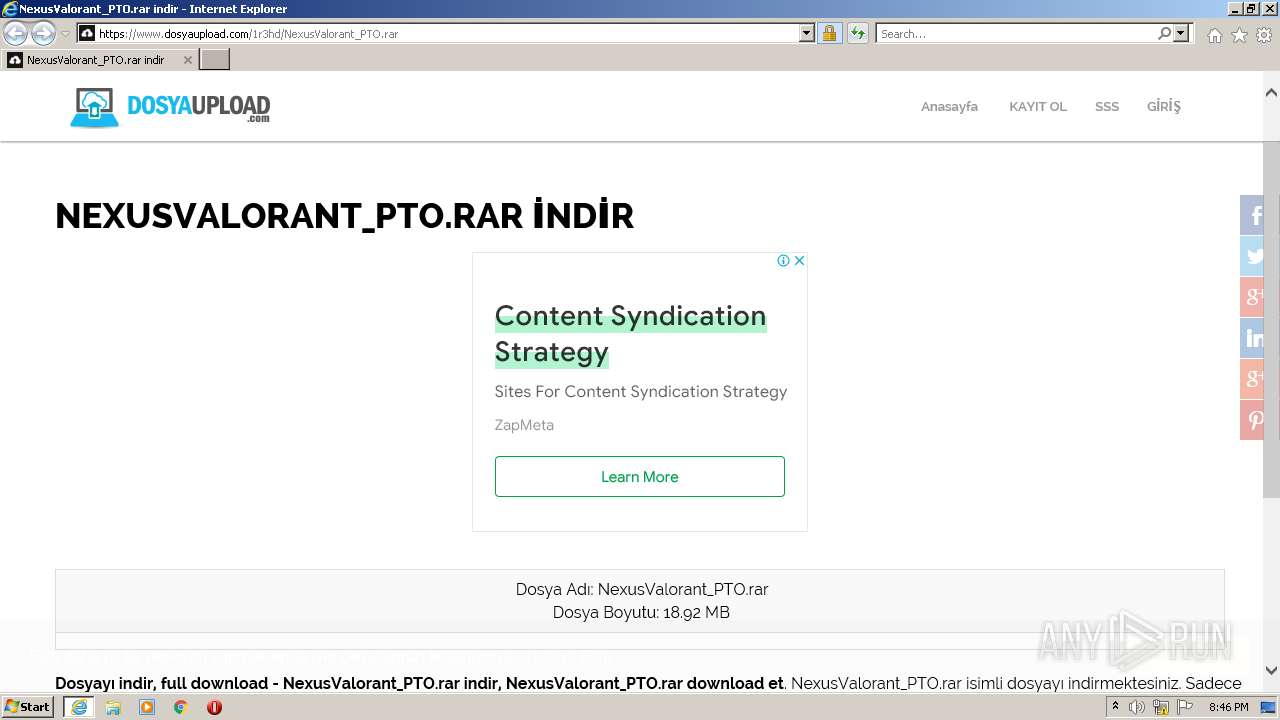Focus the dosyaupload address bar
The image size is (1280, 720).
pos(447,34)
